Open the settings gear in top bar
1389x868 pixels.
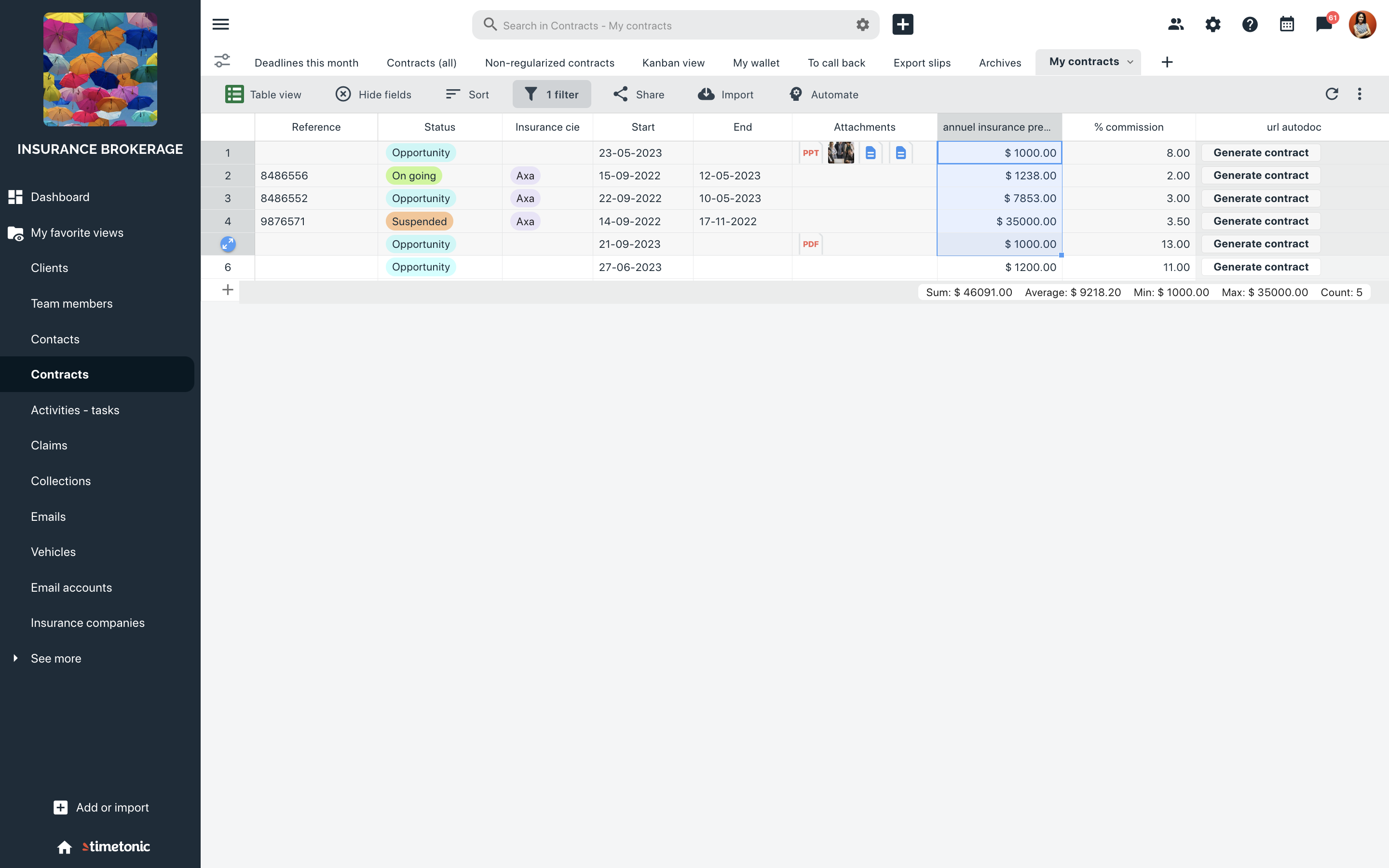click(x=1212, y=25)
